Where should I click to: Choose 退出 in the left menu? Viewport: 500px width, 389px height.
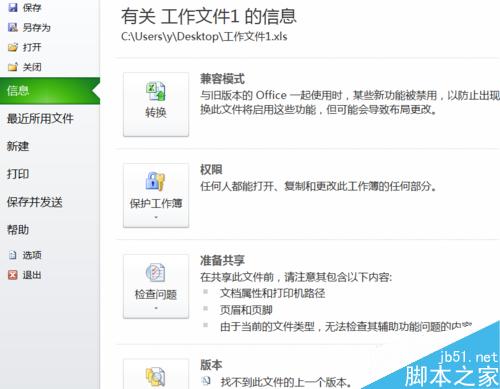tap(32, 275)
